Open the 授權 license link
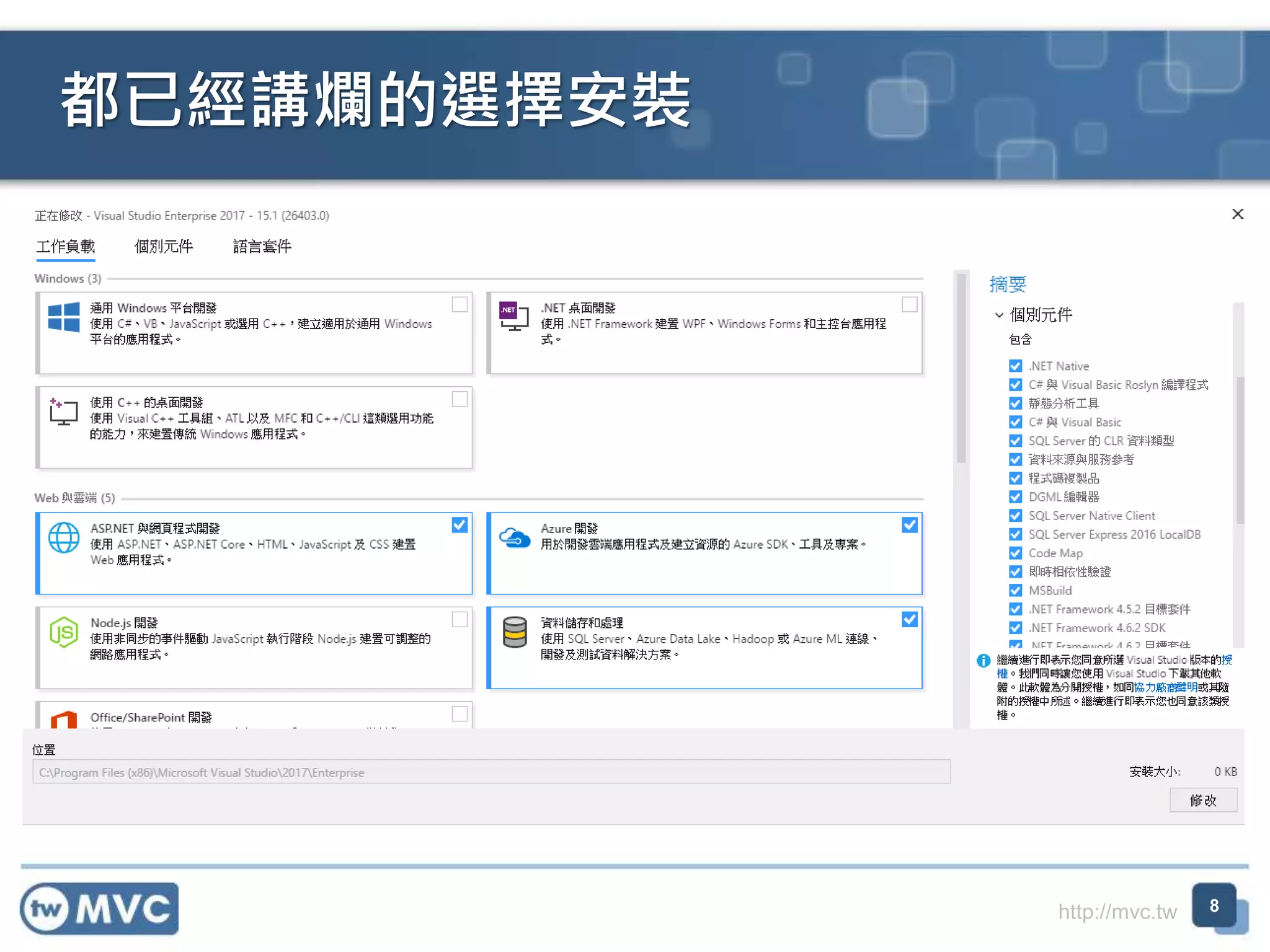The image size is (1270, 952). (x=1227, y=660)
